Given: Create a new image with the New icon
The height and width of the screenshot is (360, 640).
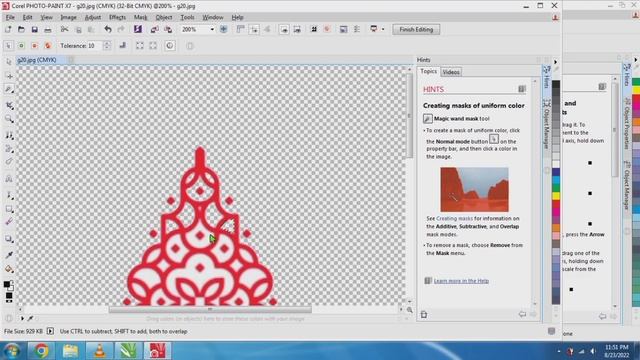Looking at the screenshot, I should [8, 29].
